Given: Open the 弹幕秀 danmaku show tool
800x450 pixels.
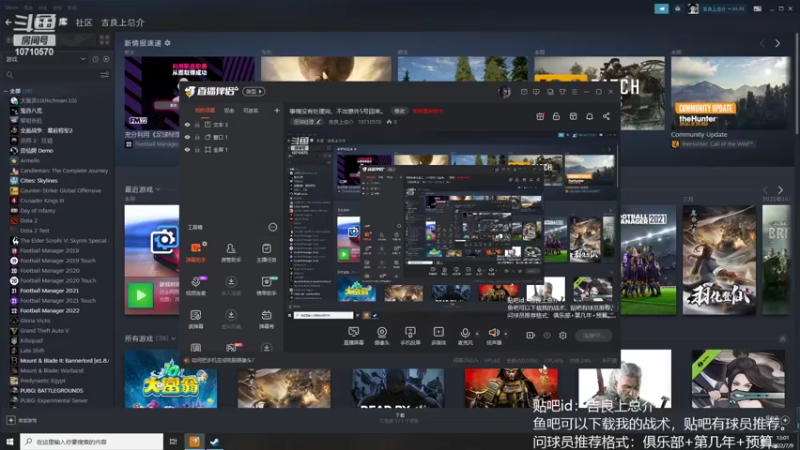Looking at the screenshot, I should [266, 319].
